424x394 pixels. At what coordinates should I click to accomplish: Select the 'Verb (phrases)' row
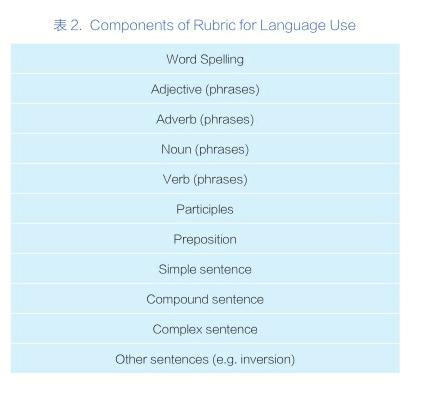[205, 179]
